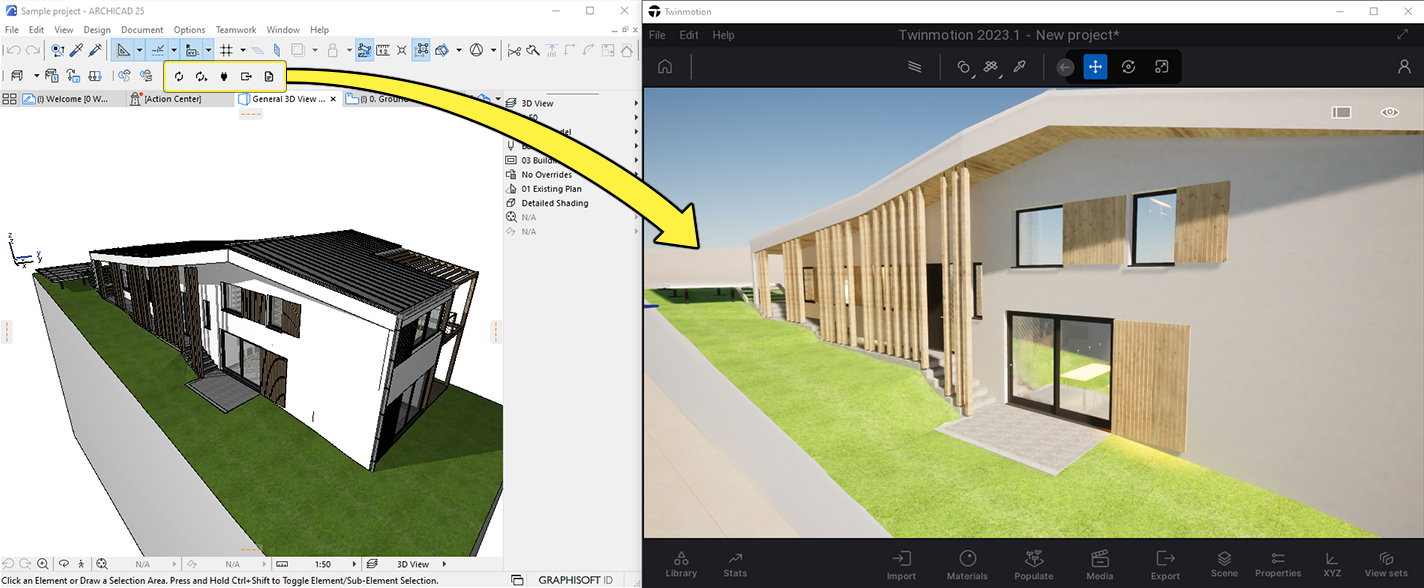Select the Scale gizmo tool
The width and height of the screenshot is (1424, 588).
click(x=1161, y=67)
